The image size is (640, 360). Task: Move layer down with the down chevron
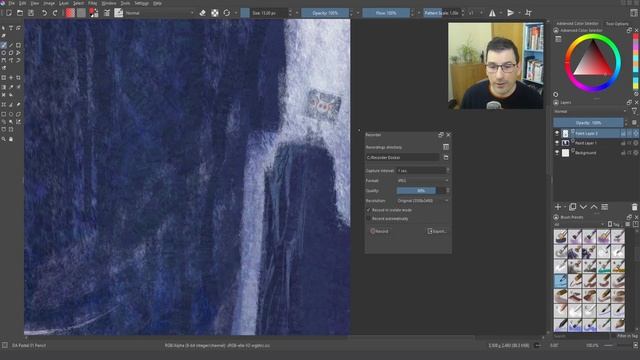pos(583,207)
